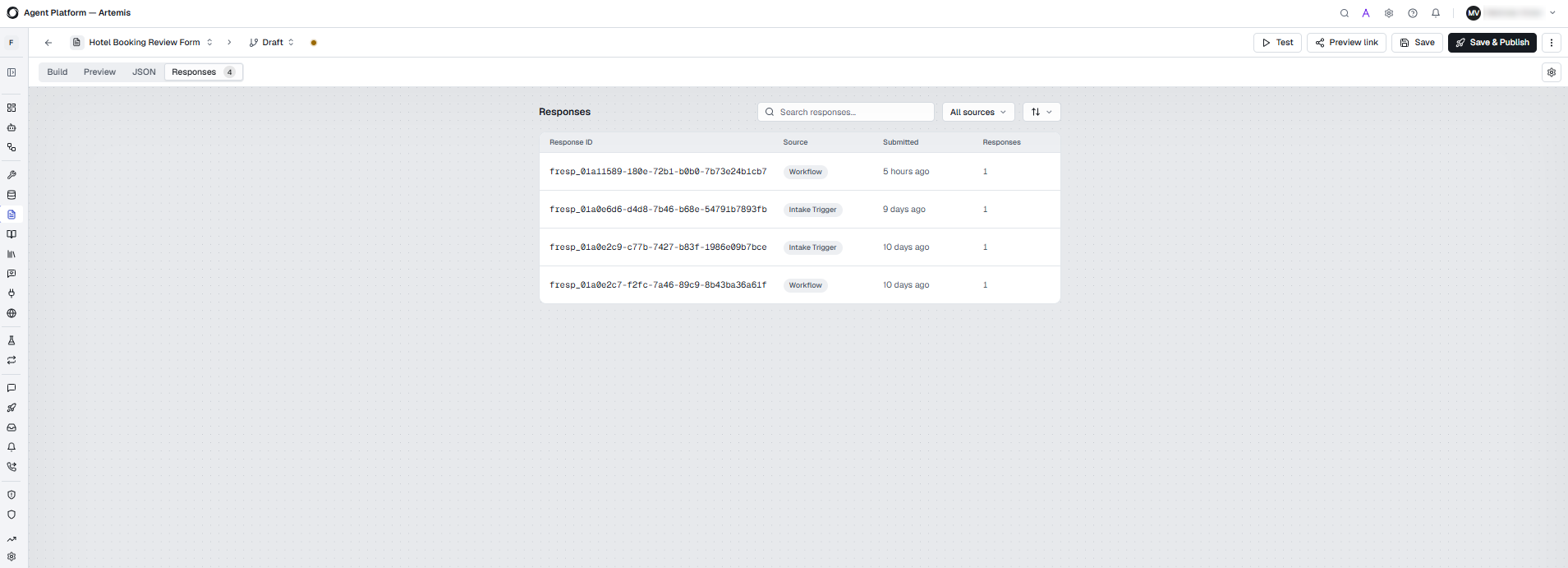
Task: Open the repeat arrows icon in sidebar
Action: pyautogui.click(x=11, y=360)
